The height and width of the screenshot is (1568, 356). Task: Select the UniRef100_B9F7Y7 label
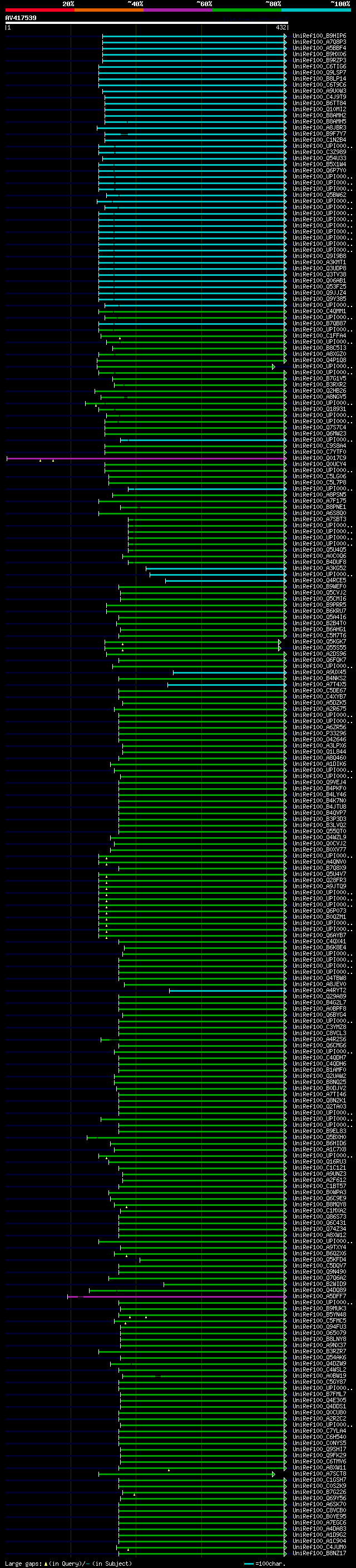[319, 134]
